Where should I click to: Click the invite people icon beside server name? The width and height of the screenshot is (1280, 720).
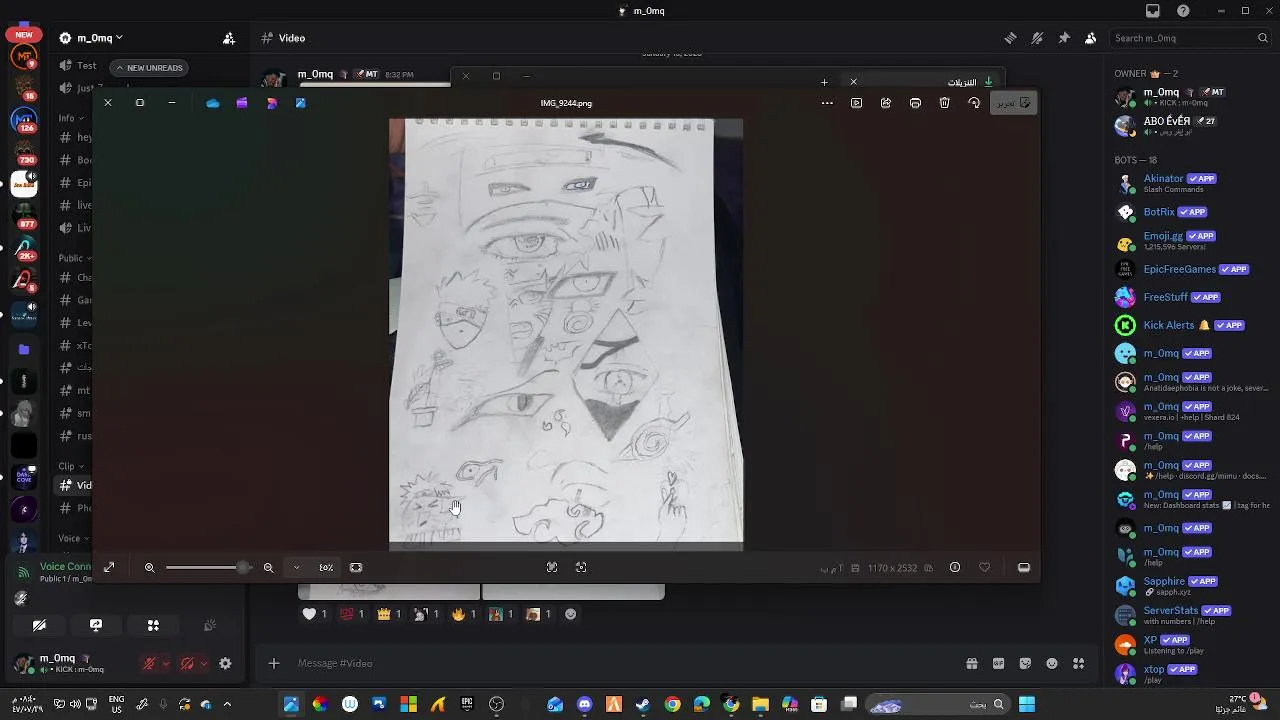pyautogui.click(x=229, y=38)
